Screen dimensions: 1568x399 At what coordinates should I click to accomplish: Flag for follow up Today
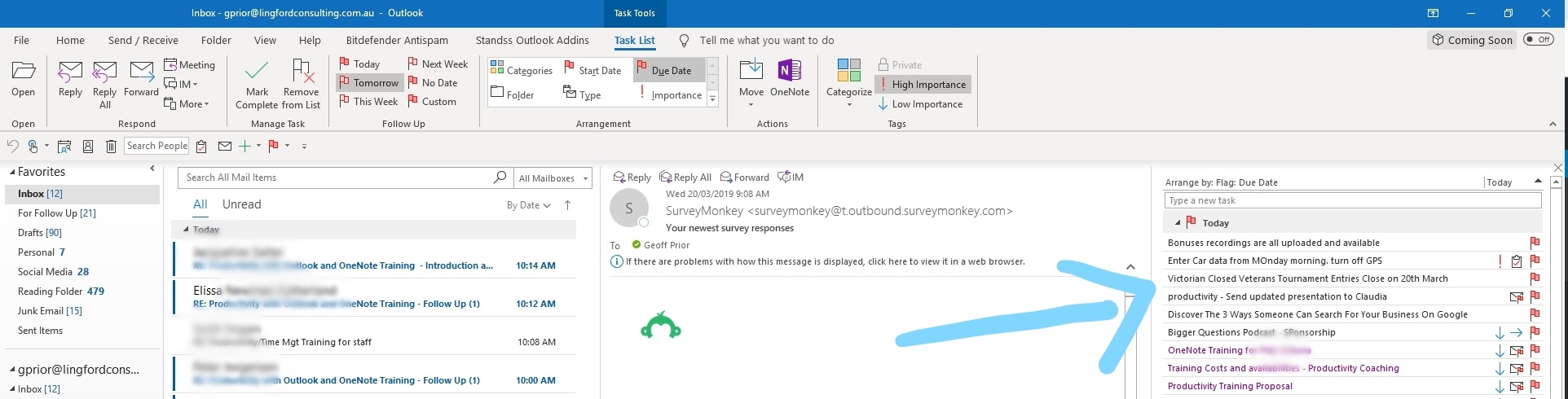pos(359,64)
